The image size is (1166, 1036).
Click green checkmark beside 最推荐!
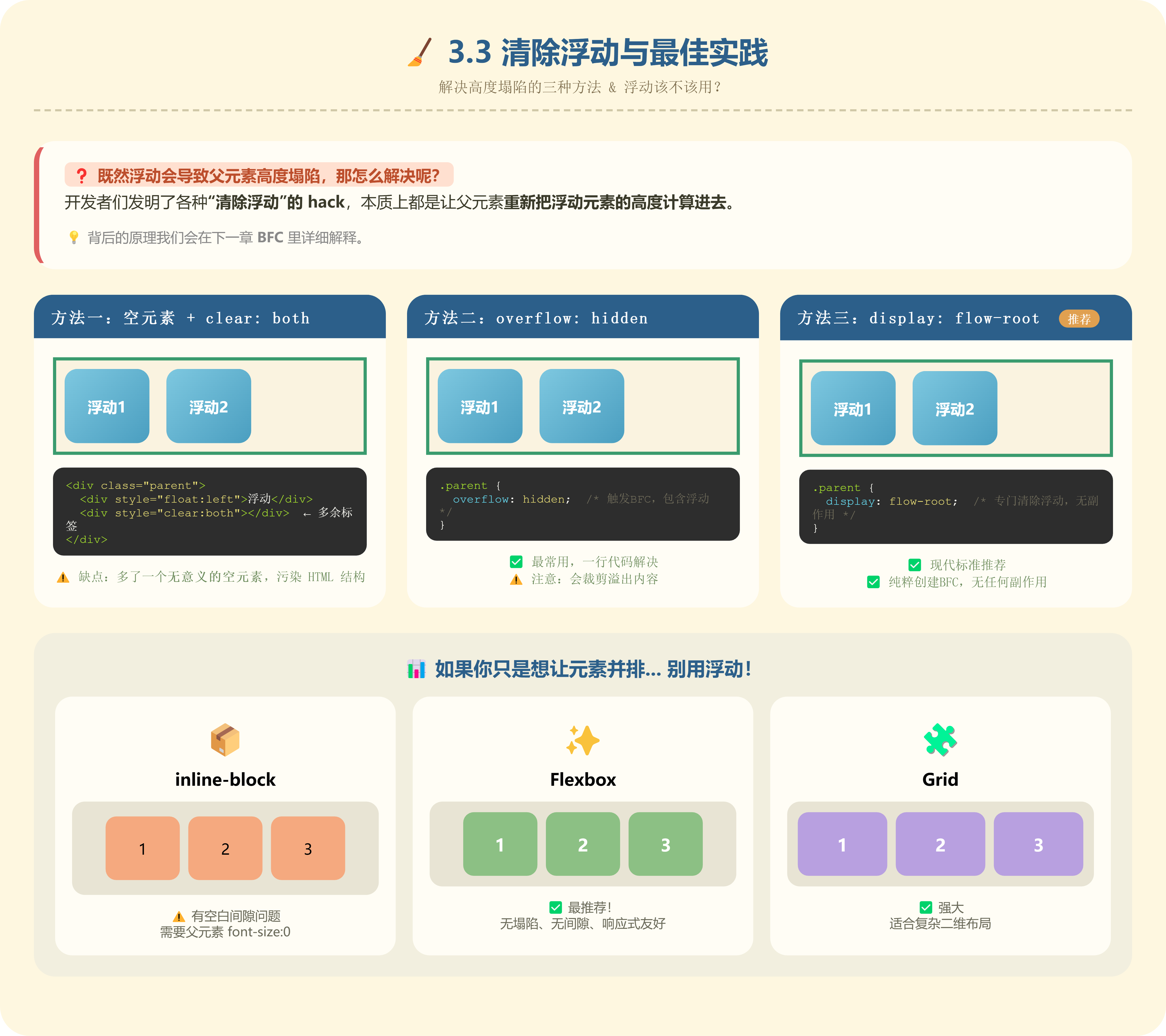coord(555,908)
